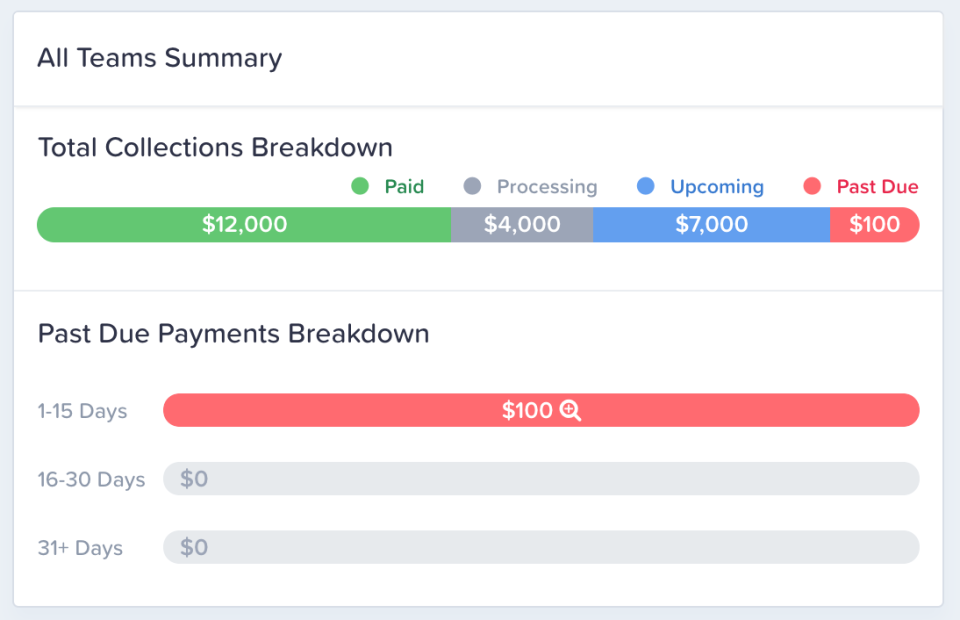
Task: Click the green $12,000 paid segment
Action: point(244,225)
